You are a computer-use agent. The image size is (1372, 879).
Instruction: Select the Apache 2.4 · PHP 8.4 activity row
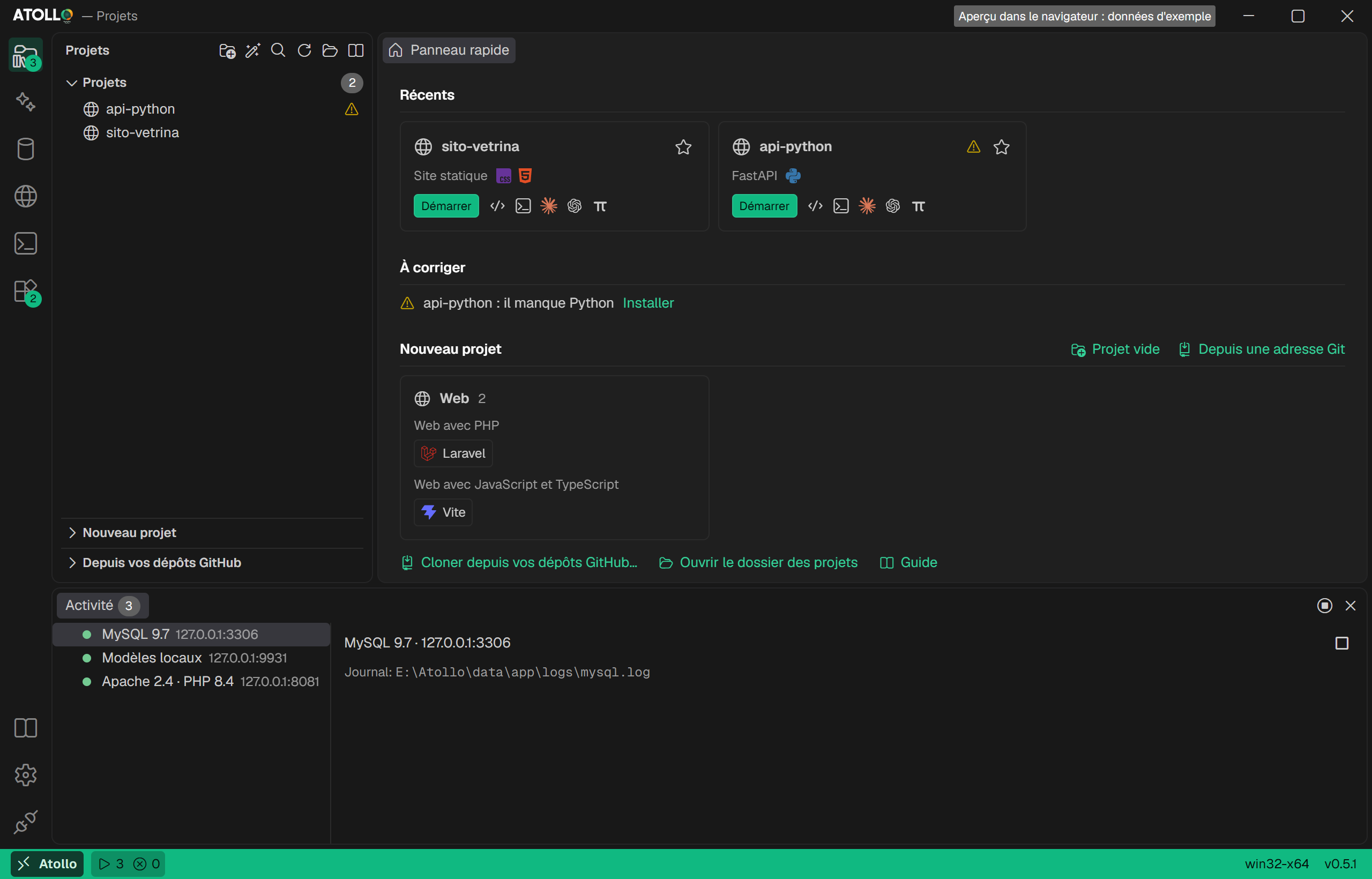(x=191, y=682)
